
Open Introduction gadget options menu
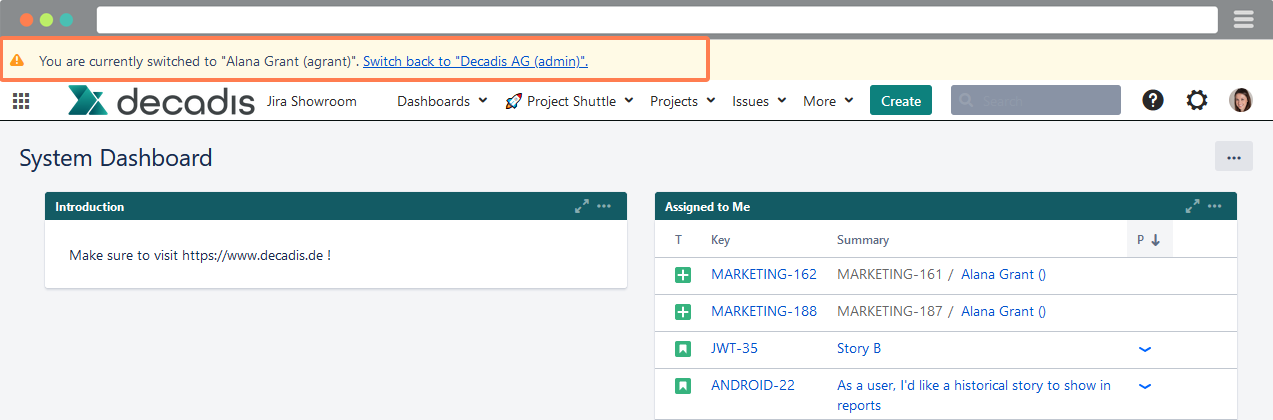click(604, 206)
